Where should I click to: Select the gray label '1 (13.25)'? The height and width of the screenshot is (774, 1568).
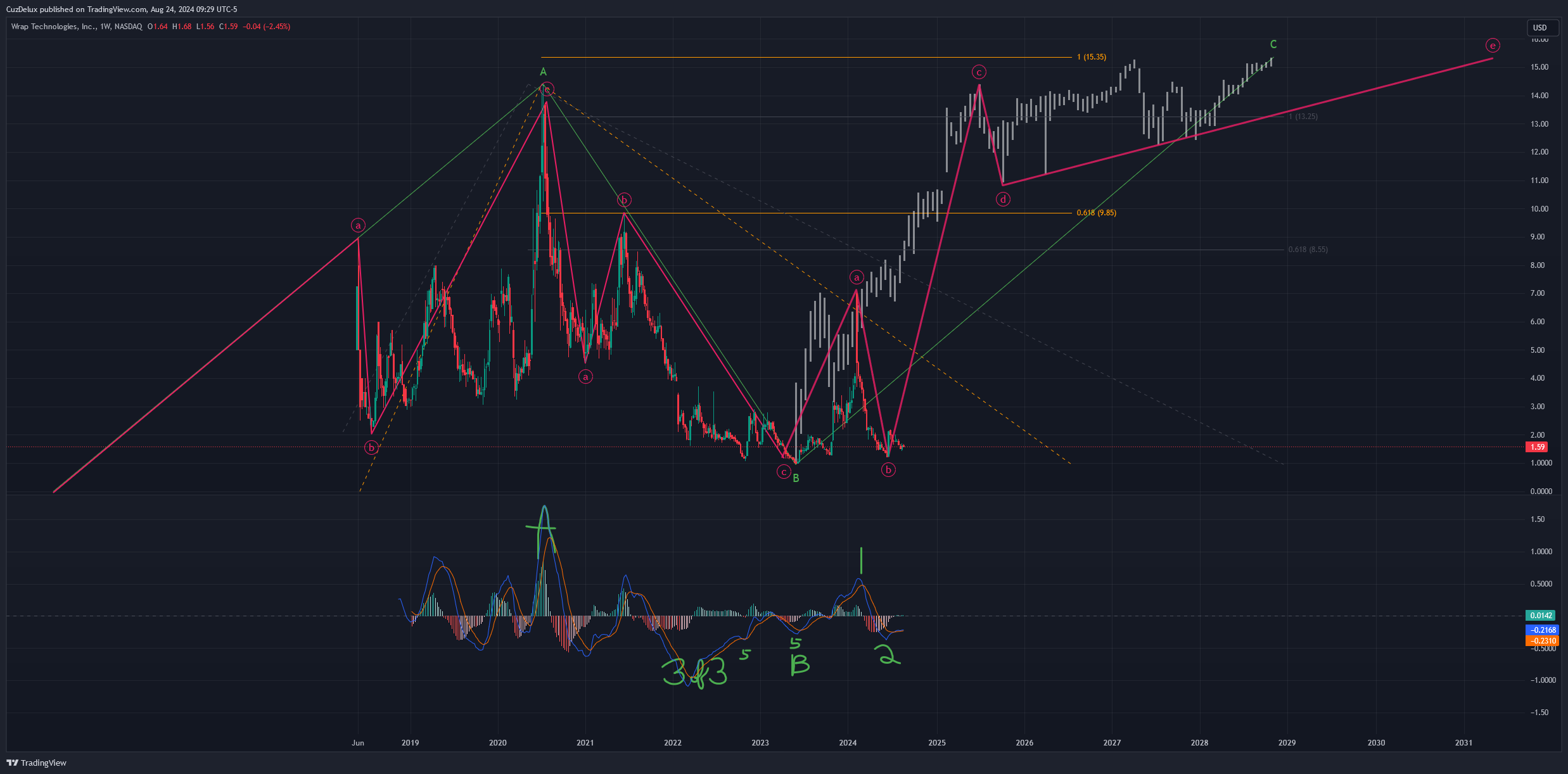coord(1303,117)
